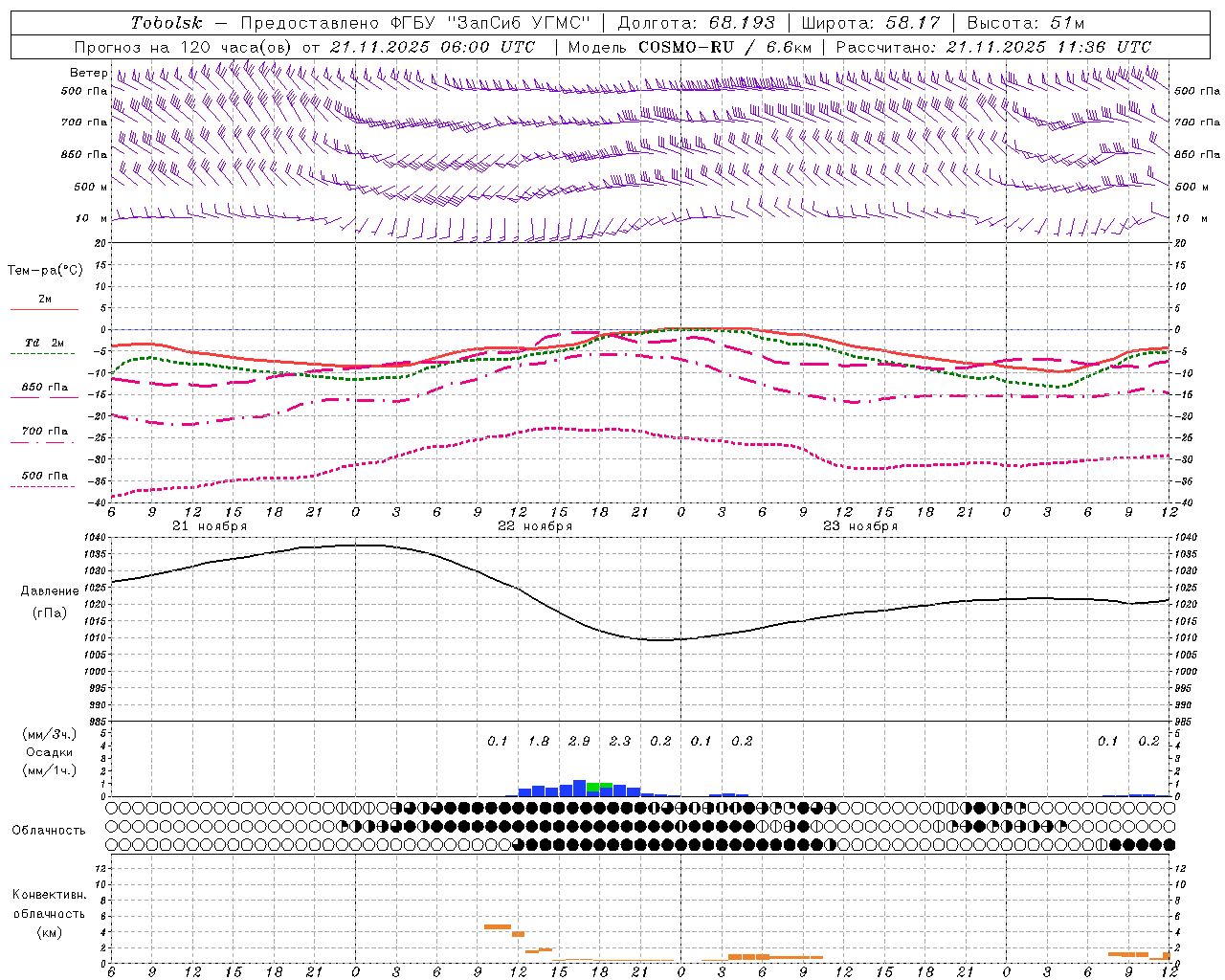Click the green bar in precipitation chart

[600, 786]
